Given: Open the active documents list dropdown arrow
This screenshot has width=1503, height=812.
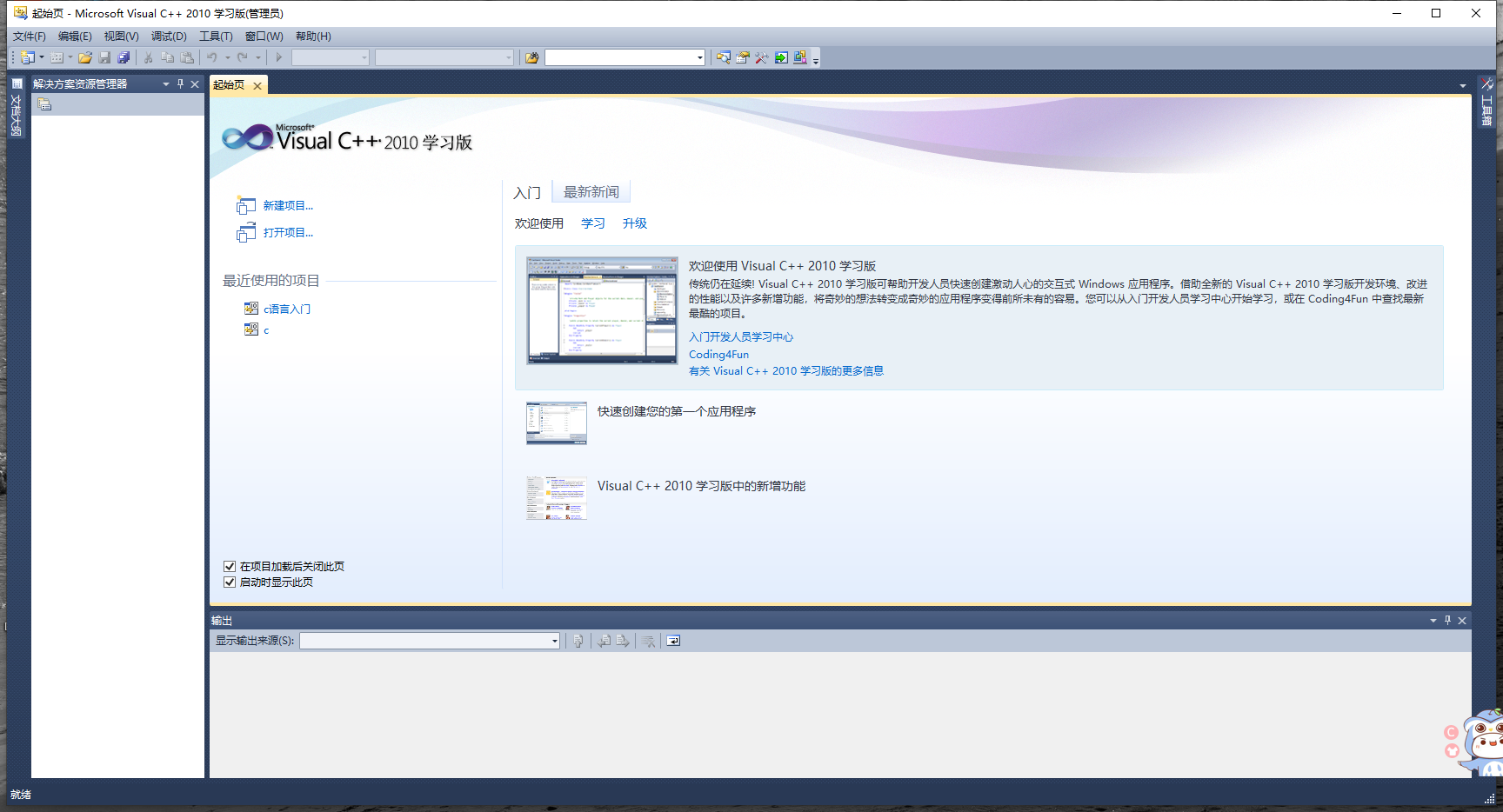Looking at the screenshot, I should pyautogui.click(x=1463, y=85).
